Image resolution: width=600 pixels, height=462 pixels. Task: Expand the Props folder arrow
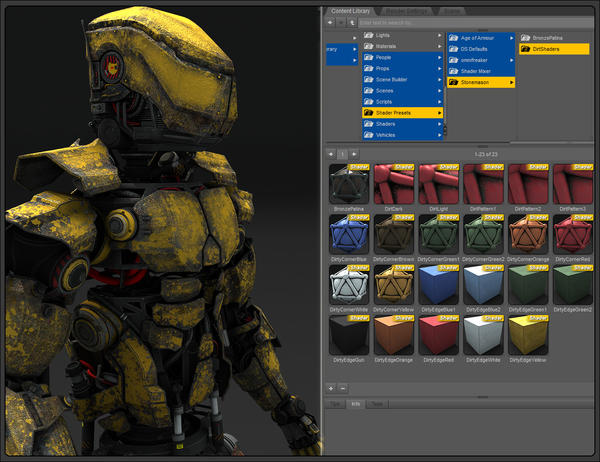point(440,69)
